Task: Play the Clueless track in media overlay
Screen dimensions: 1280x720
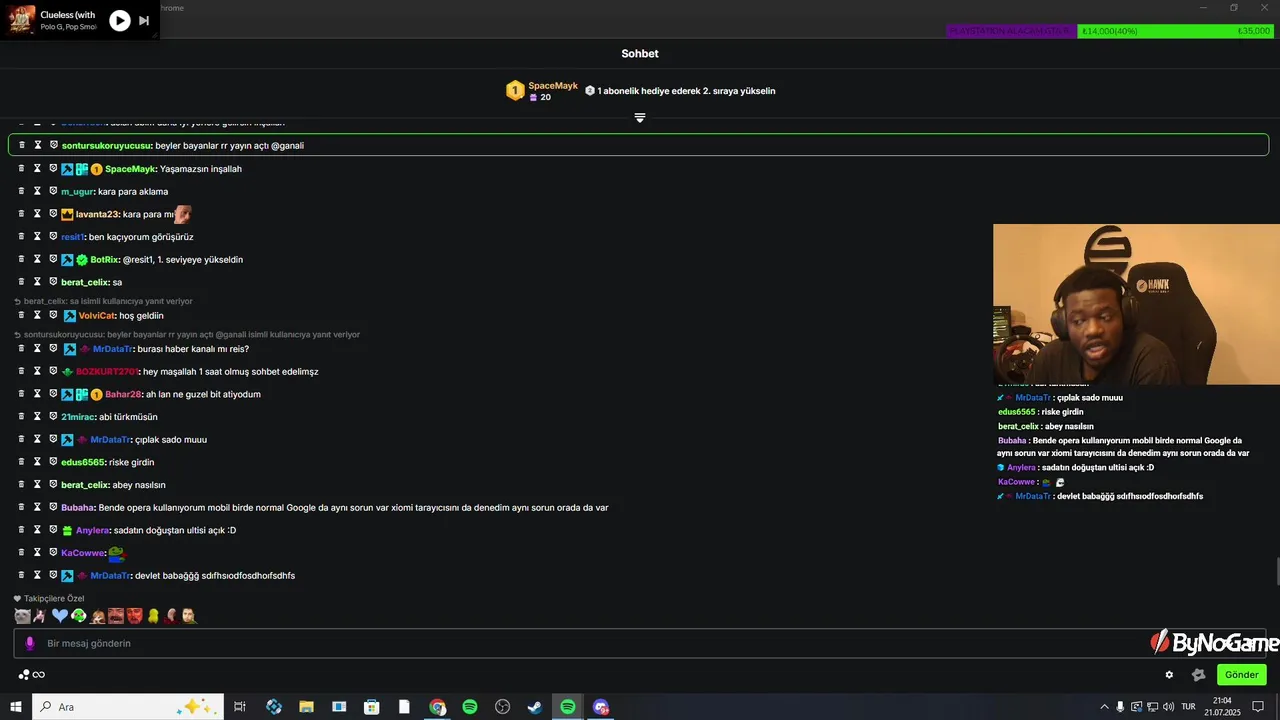Action: pyautogui.click(x=119, y=20)
